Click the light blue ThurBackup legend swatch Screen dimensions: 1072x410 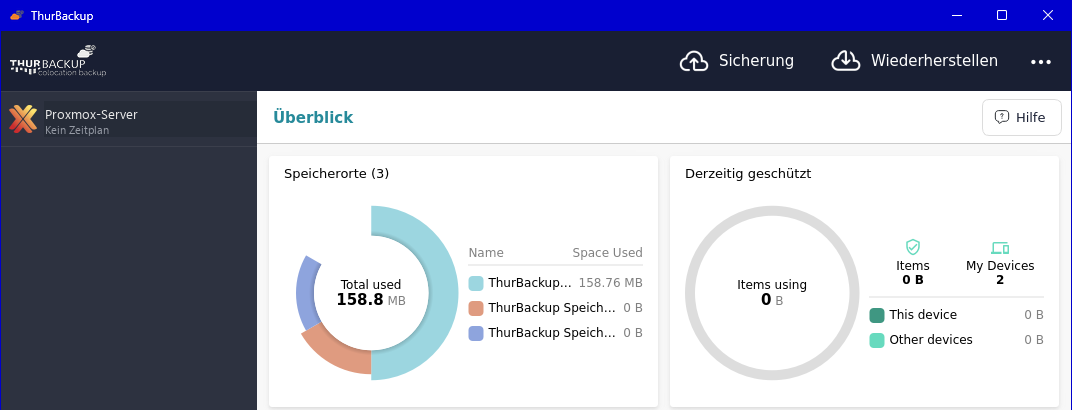[x=476, y=283]
